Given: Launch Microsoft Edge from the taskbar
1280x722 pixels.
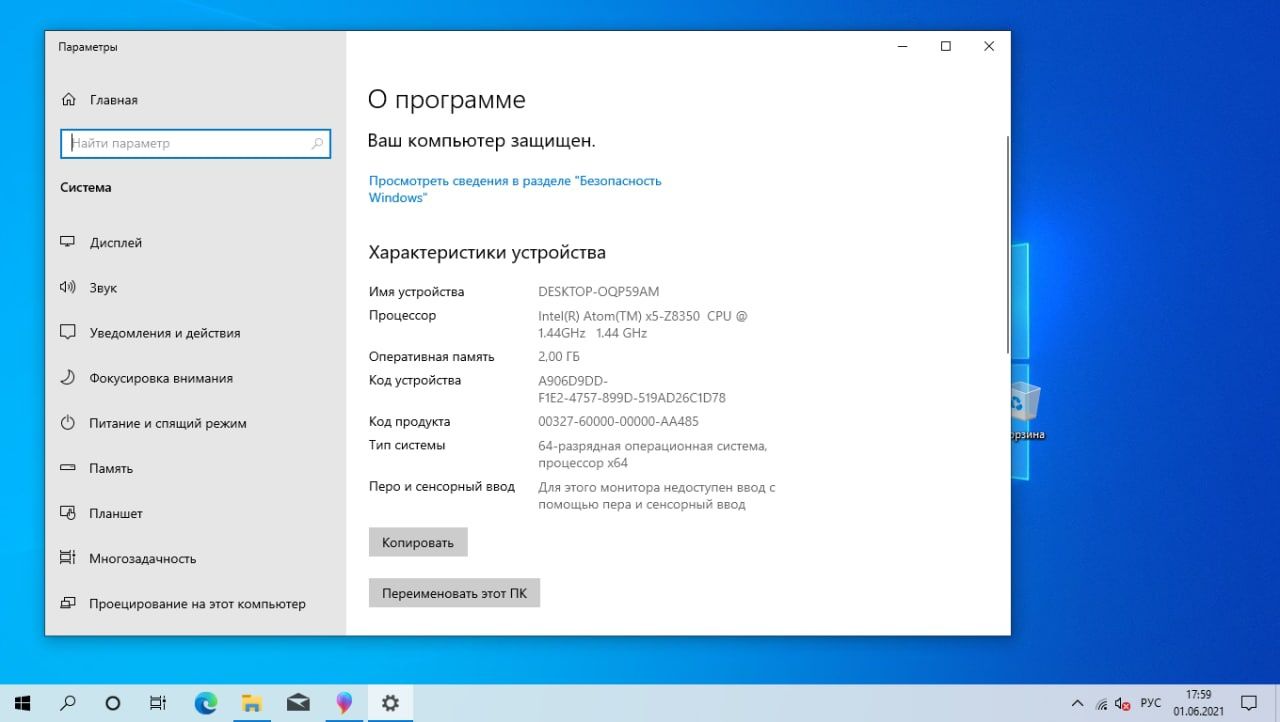Looking at the screenshot, I should [x=206, y=703].
